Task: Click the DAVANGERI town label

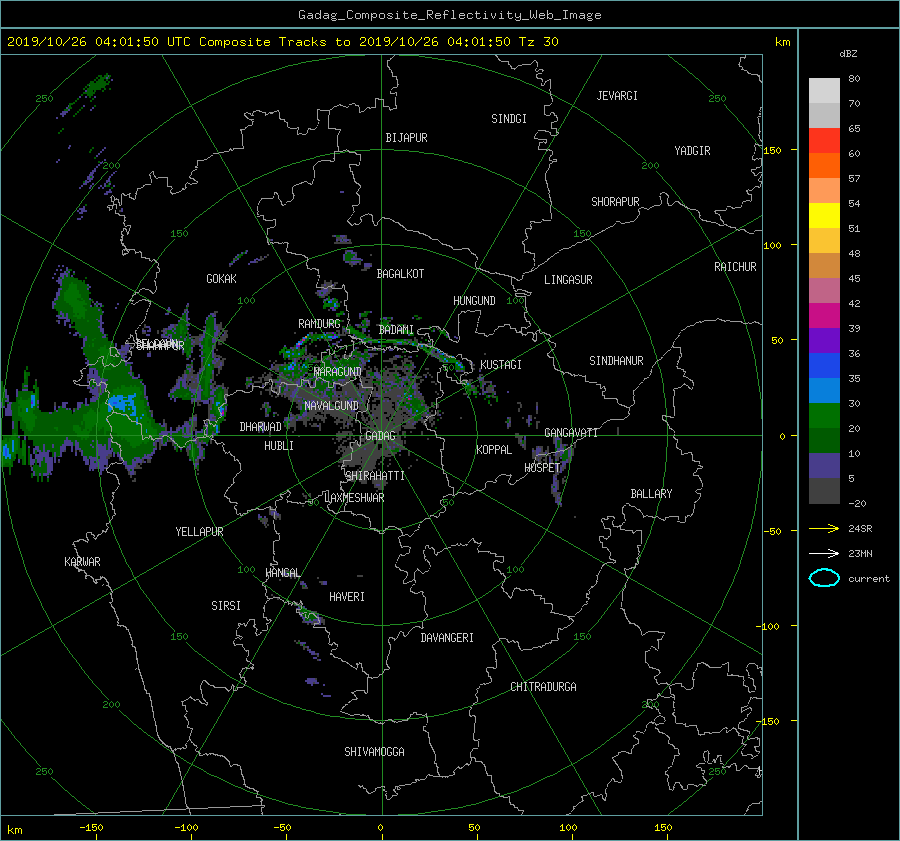Action: [447, 638]
